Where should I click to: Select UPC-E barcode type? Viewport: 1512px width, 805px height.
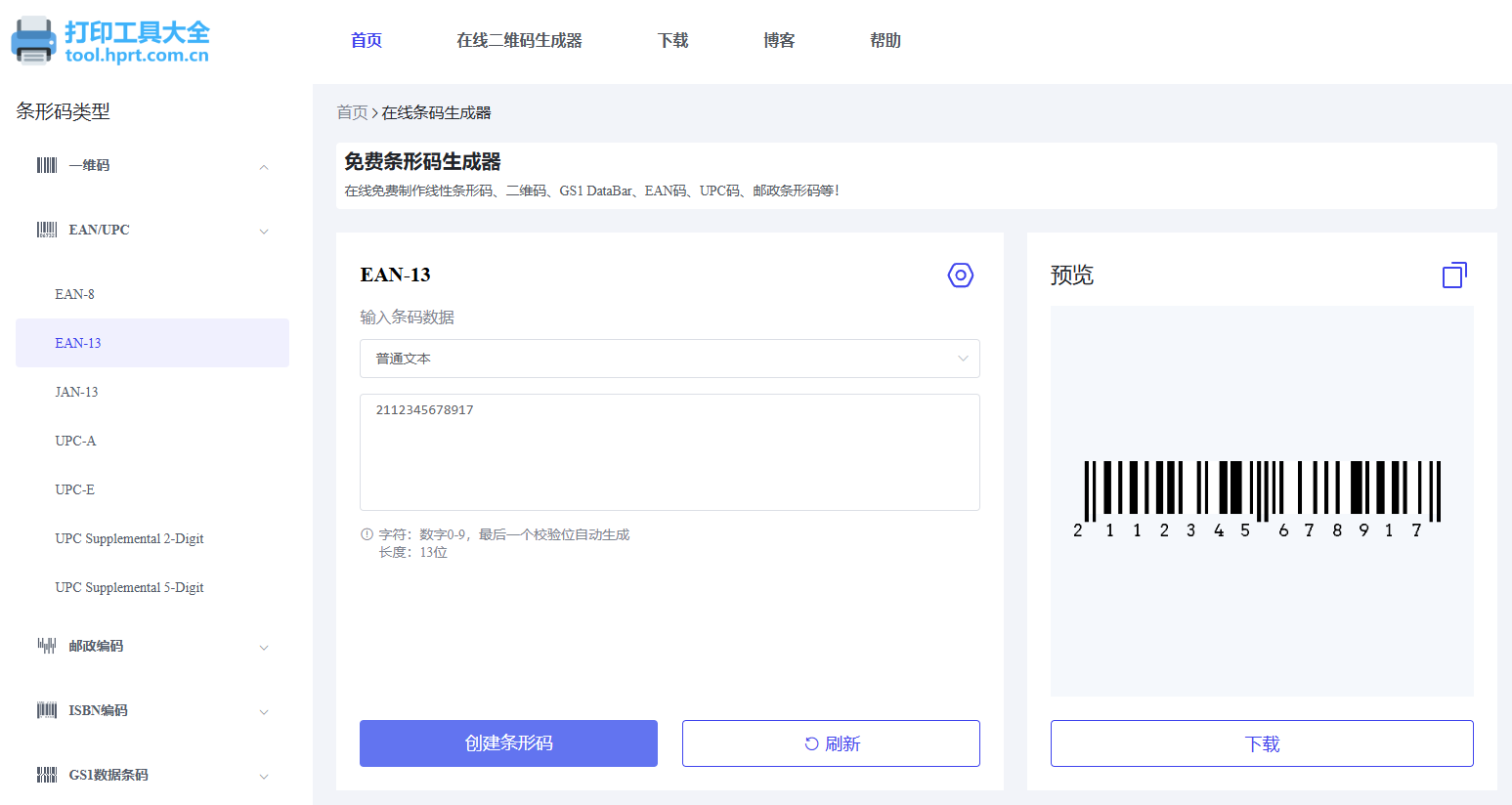[152, 489]
